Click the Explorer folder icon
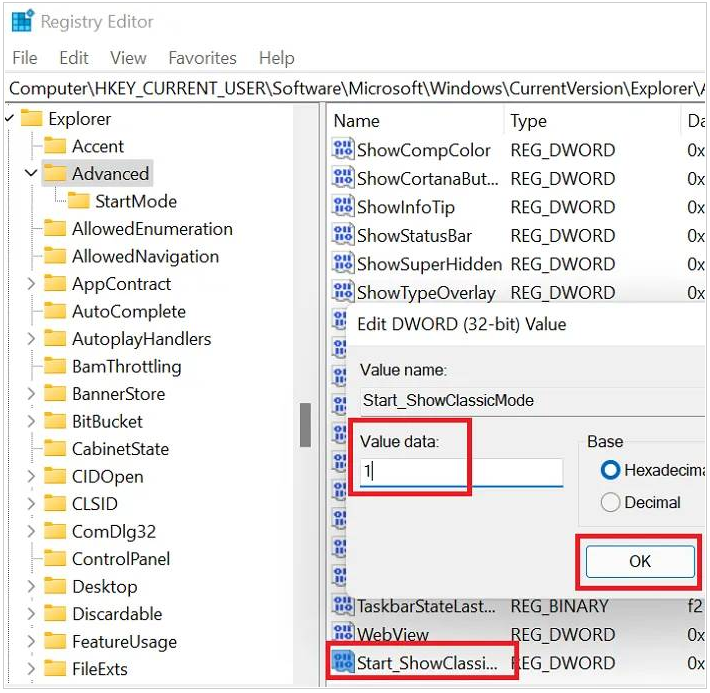 (x=32, y=119)
